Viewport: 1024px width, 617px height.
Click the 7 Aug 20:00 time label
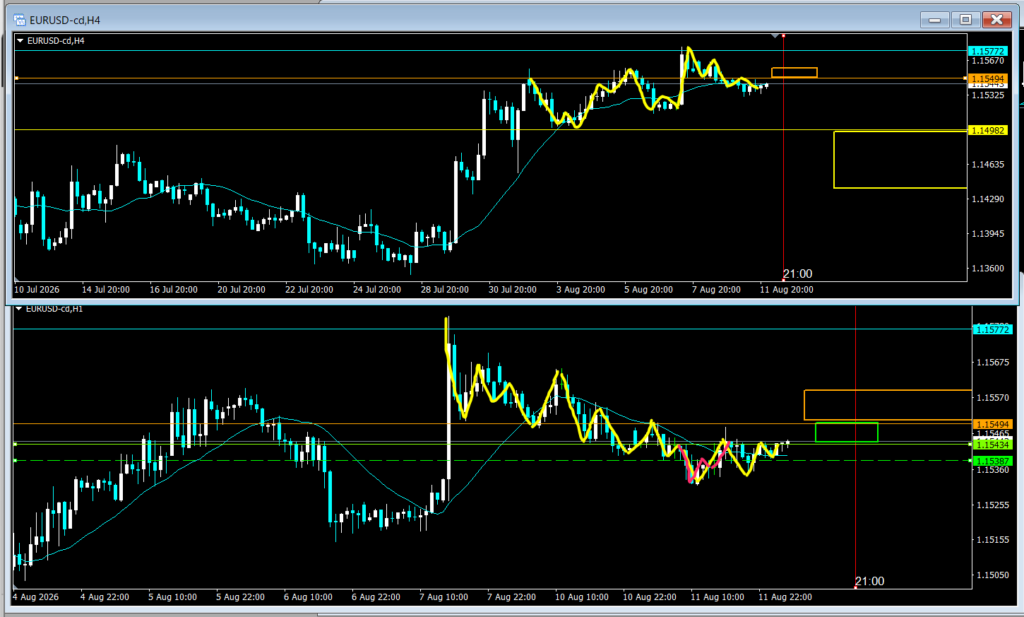click(x=716, y=289)
